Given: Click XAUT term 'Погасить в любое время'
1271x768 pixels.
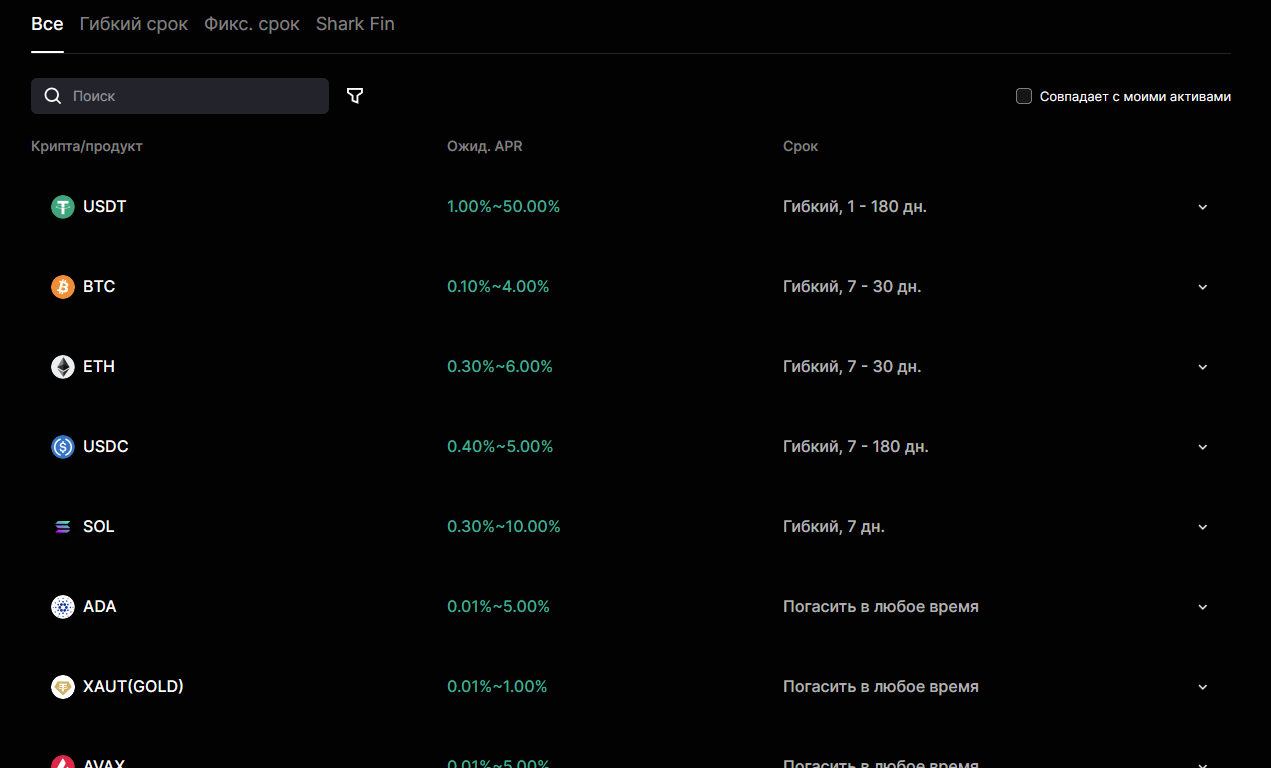Looking at the screenshot, I should coord(881,687).
